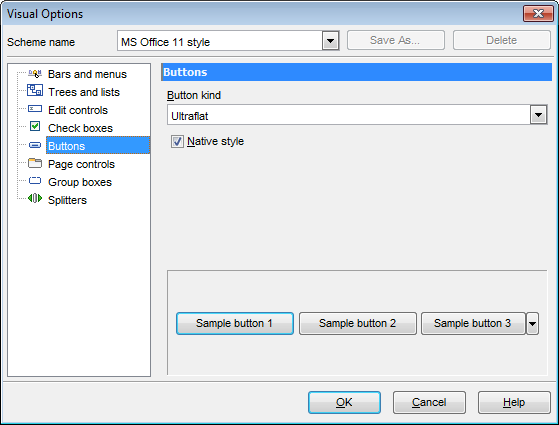This screenshot has height=425, width=559.
Task: Select Bars and menus in tree
Action: click(87, 74)
